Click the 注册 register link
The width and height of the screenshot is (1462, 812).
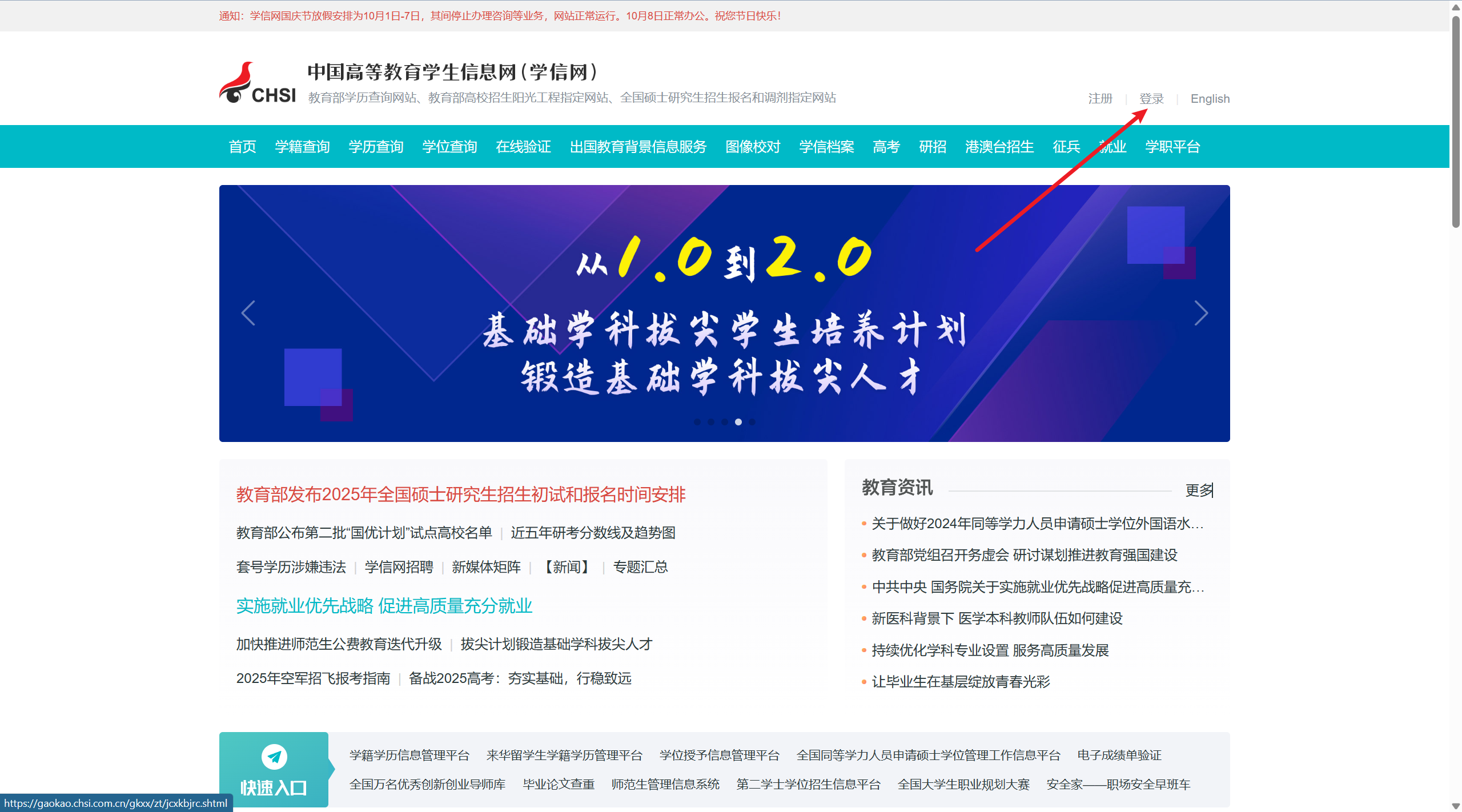coord(1100,99)
